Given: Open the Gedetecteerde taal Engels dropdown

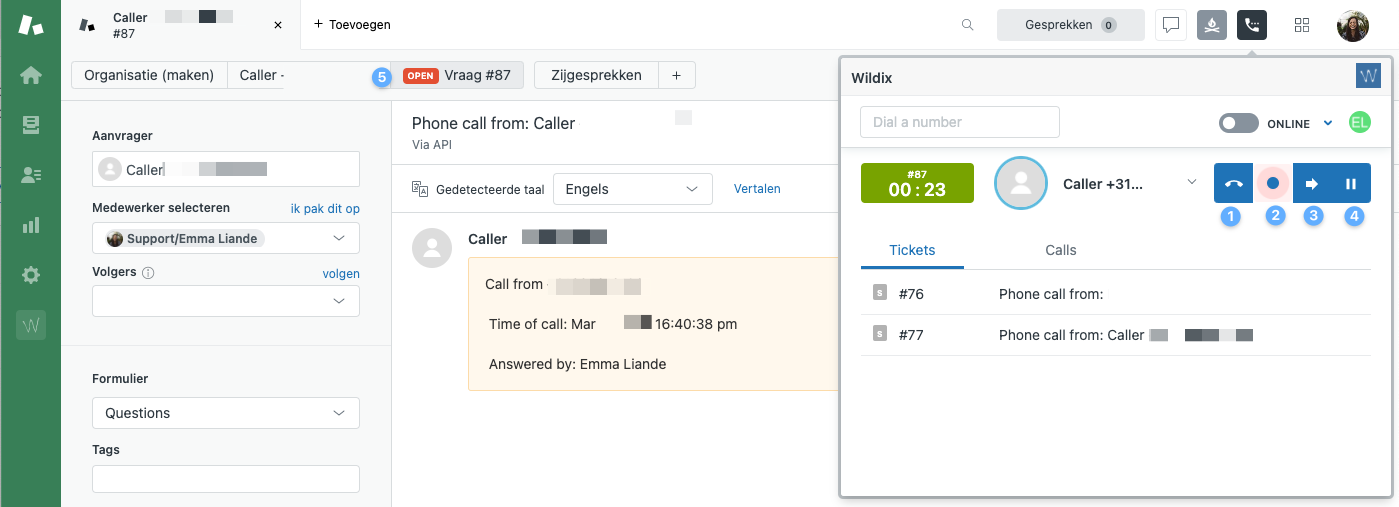Looking at the screenshot, I should click(632, 188).
